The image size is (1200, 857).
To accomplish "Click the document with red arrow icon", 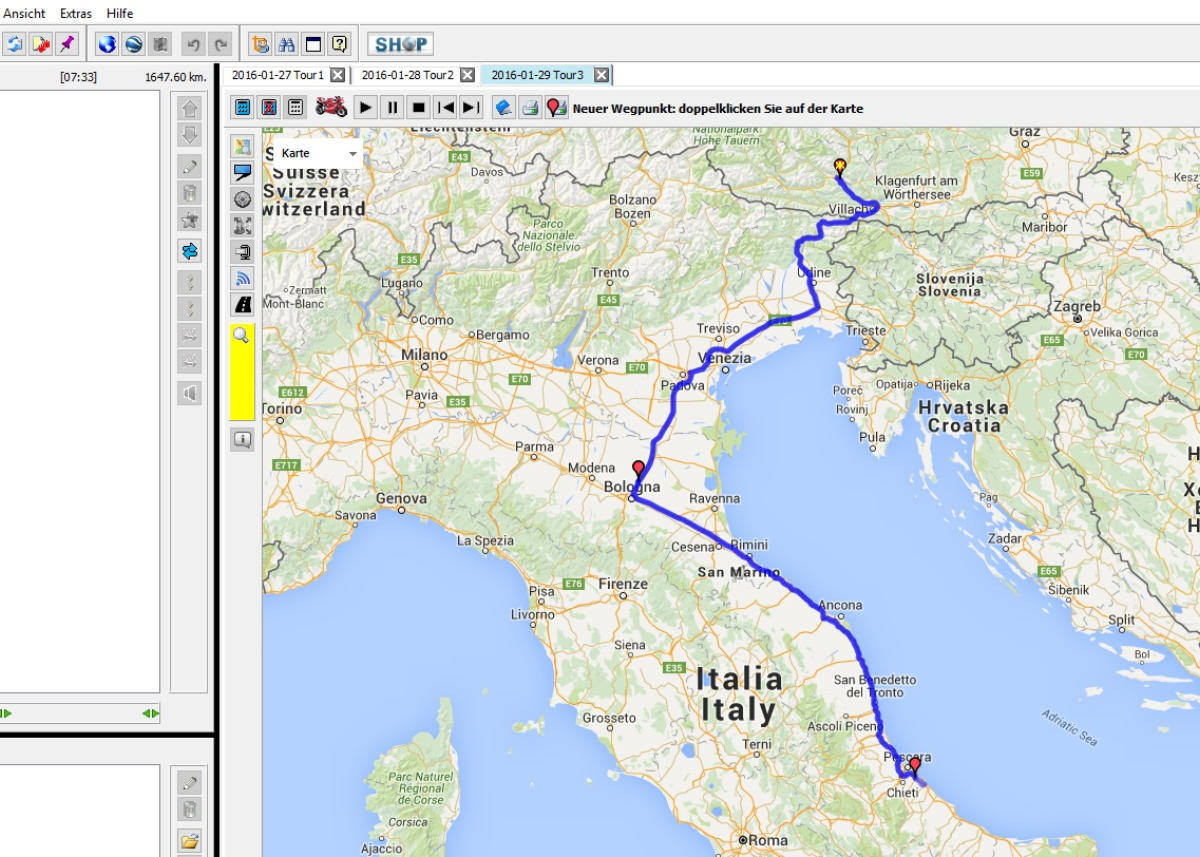I will coord(41,44).
